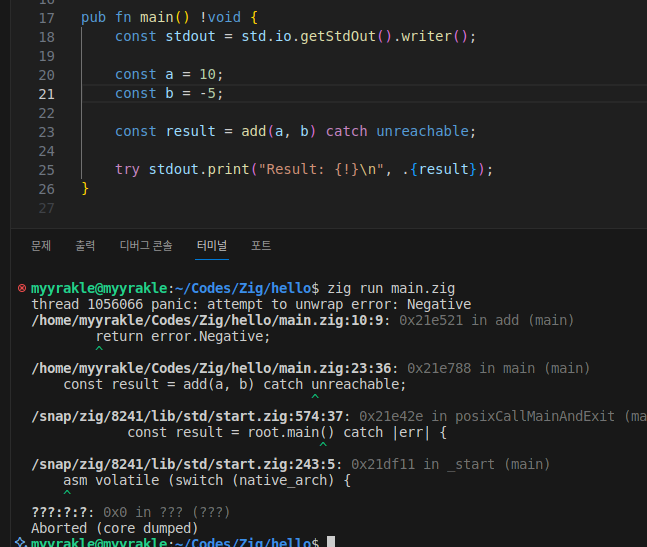Screen dimensions: 647x547
Task: Open the 출력 panel tab
Action: [x=86, y=245]
